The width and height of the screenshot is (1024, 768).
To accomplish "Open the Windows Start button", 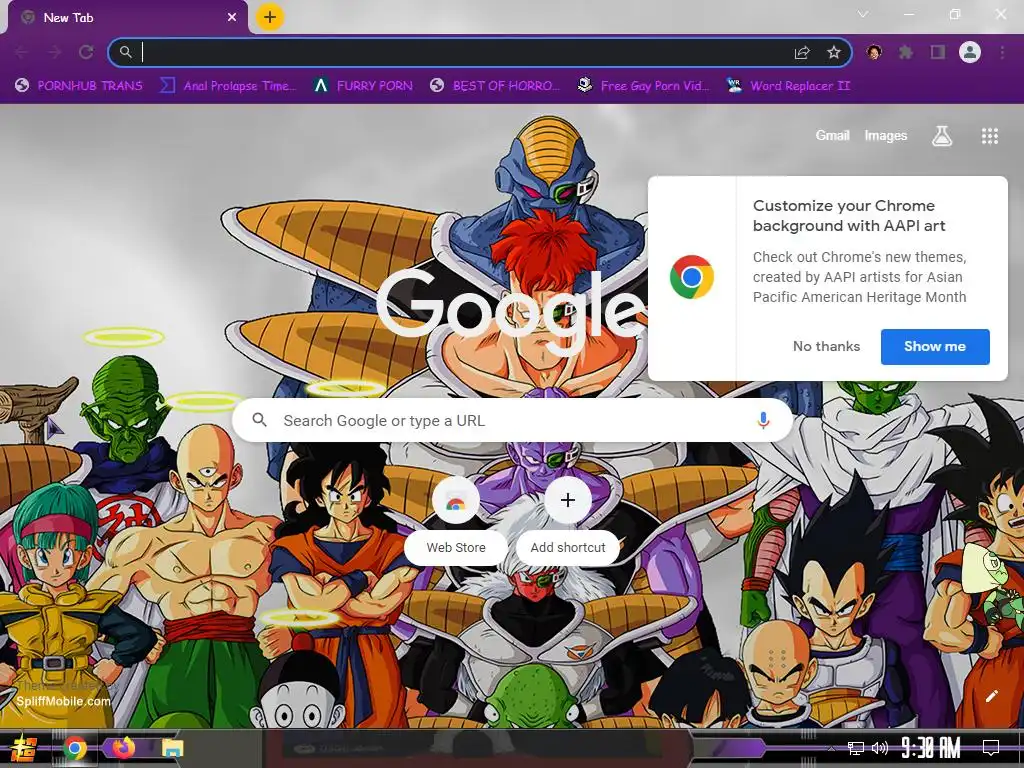I will (24, 748).
